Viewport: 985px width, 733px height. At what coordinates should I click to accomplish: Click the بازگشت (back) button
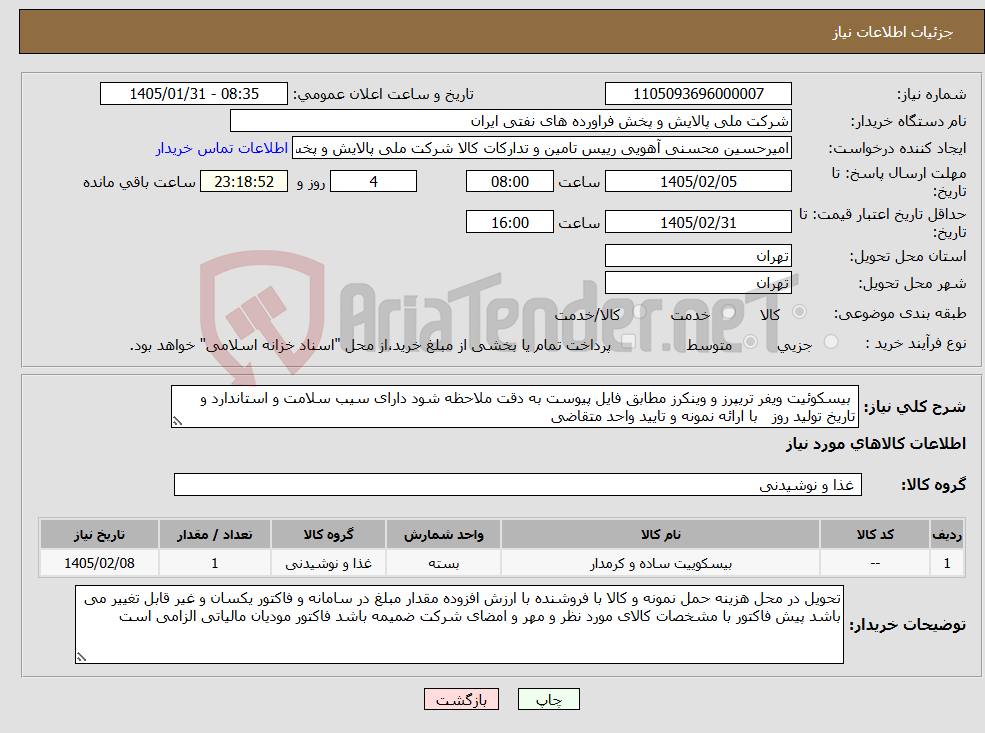(461, 699)
